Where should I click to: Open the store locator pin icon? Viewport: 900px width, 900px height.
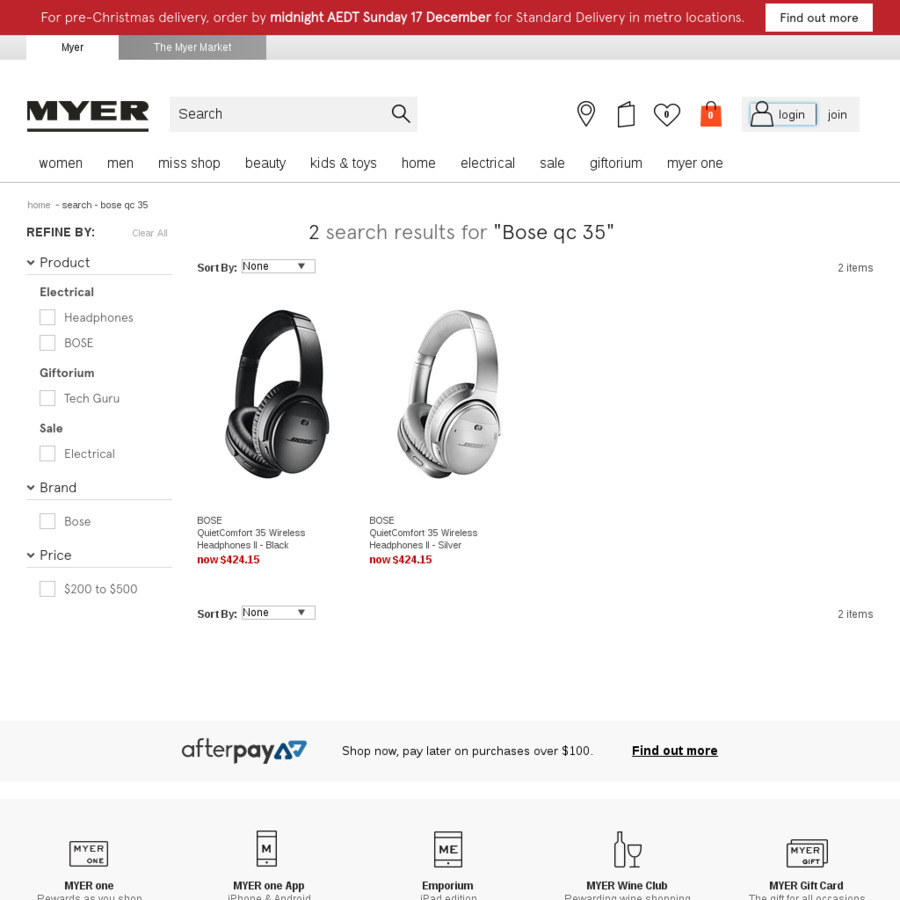585,114
